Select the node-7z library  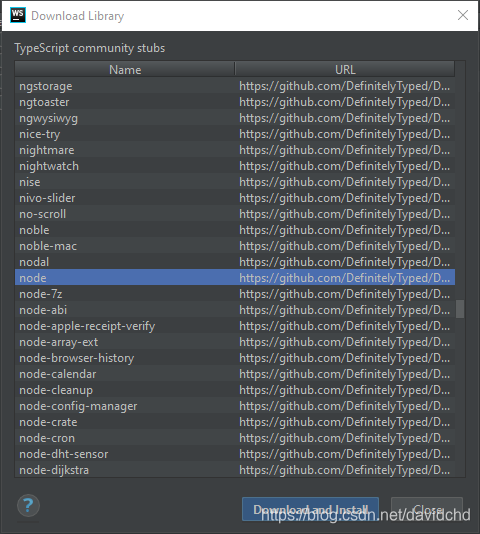[x=235, y=294]
